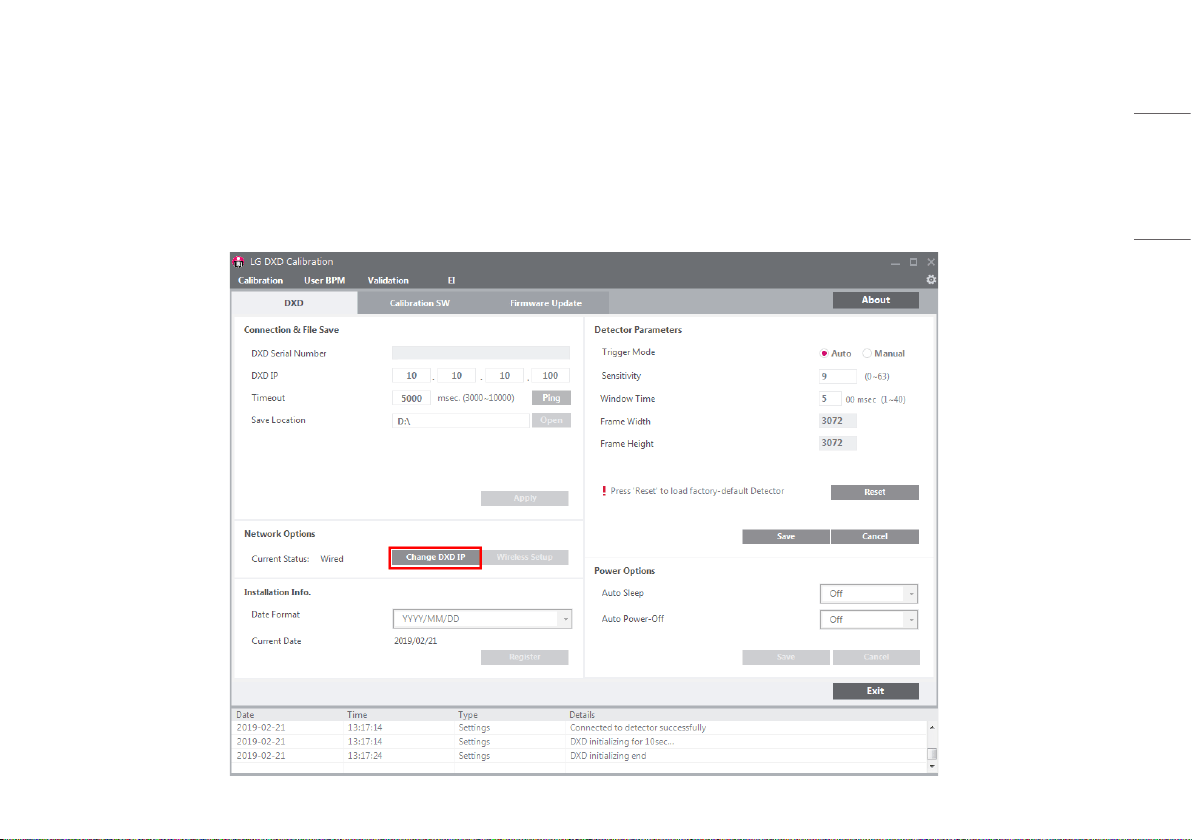1192x840 pixels.
Task: Click the Timeout field showing 5000
Action: click(411, 398)
